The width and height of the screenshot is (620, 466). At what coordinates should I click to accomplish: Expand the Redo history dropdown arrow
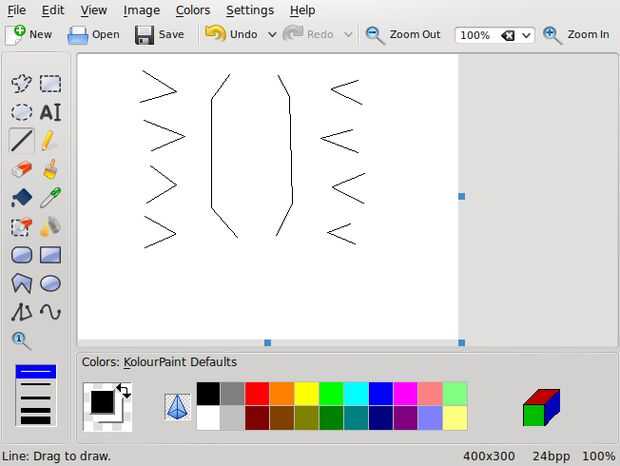(x=348, y=35)
